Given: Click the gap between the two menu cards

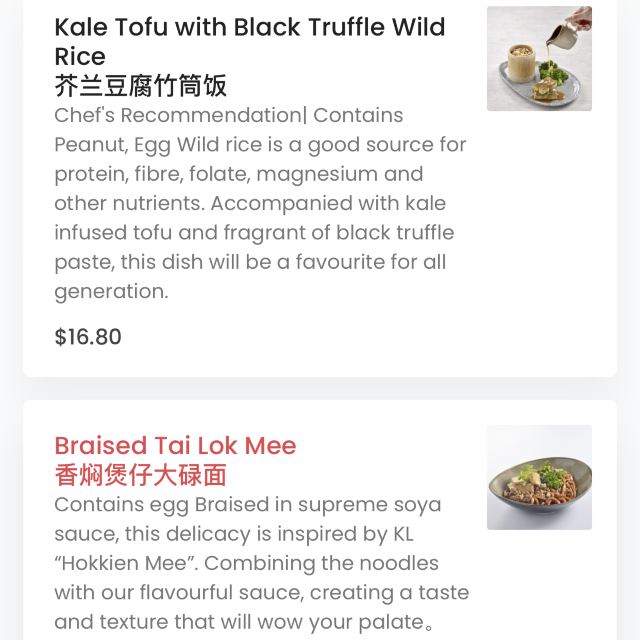Looking at the screenshot, I should point(320,389).
